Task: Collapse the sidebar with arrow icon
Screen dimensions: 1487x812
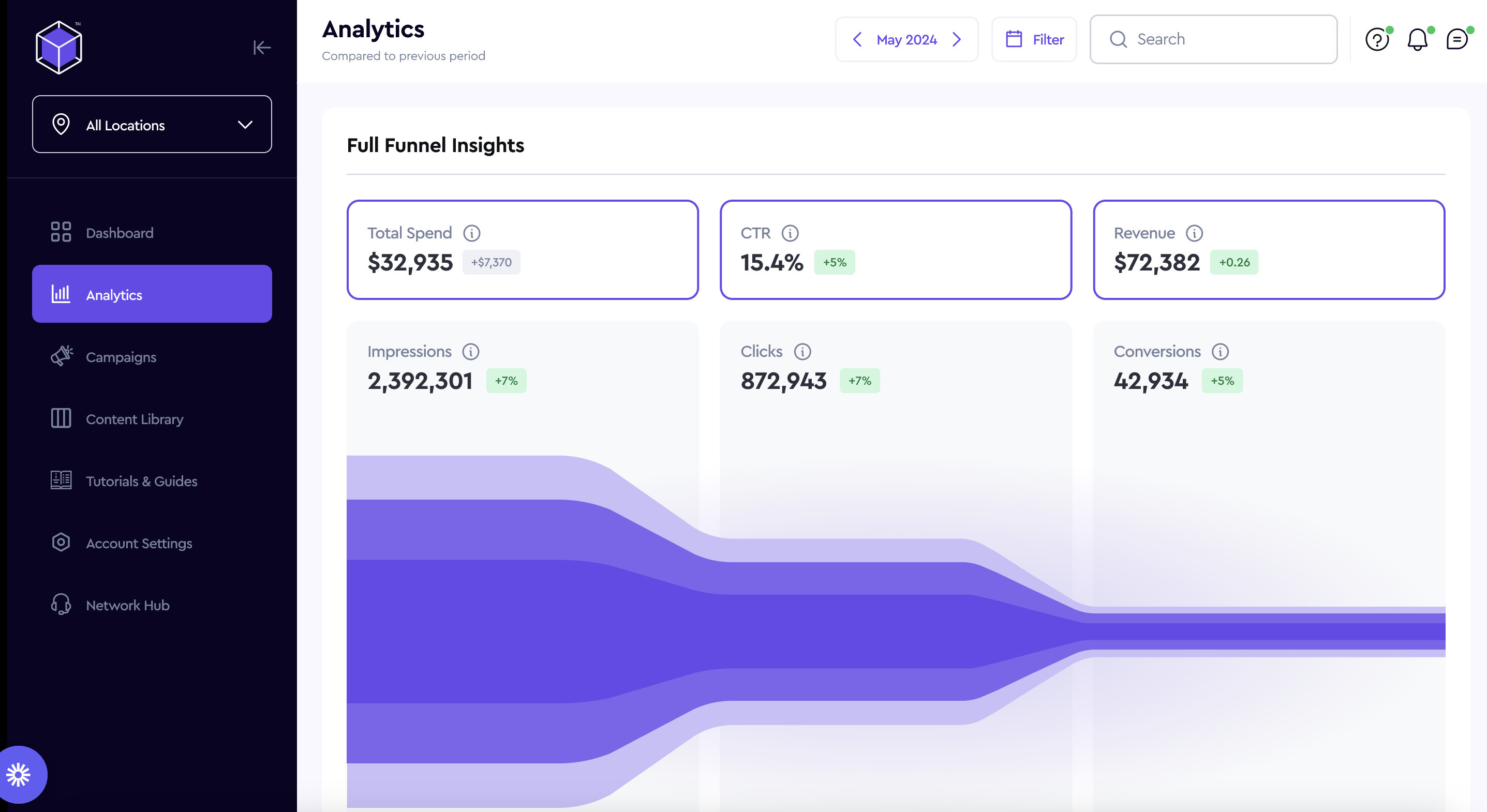Action: pos(261,47)
